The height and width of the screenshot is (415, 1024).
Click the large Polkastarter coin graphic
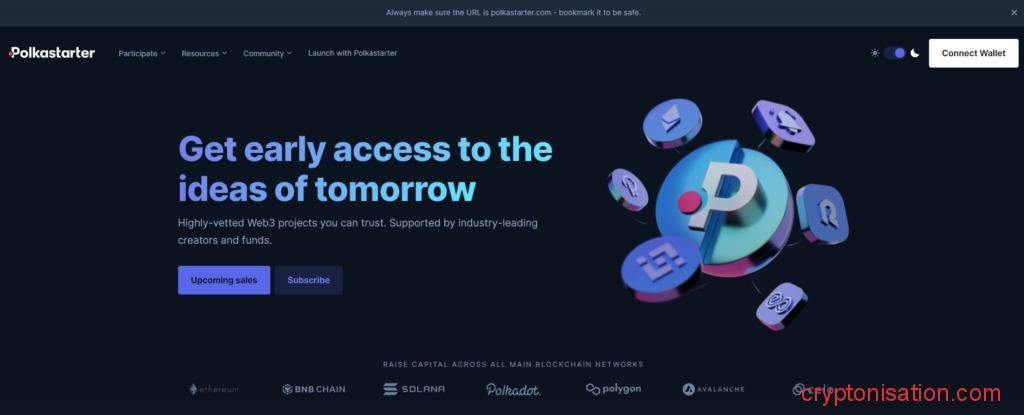(723, 208)
